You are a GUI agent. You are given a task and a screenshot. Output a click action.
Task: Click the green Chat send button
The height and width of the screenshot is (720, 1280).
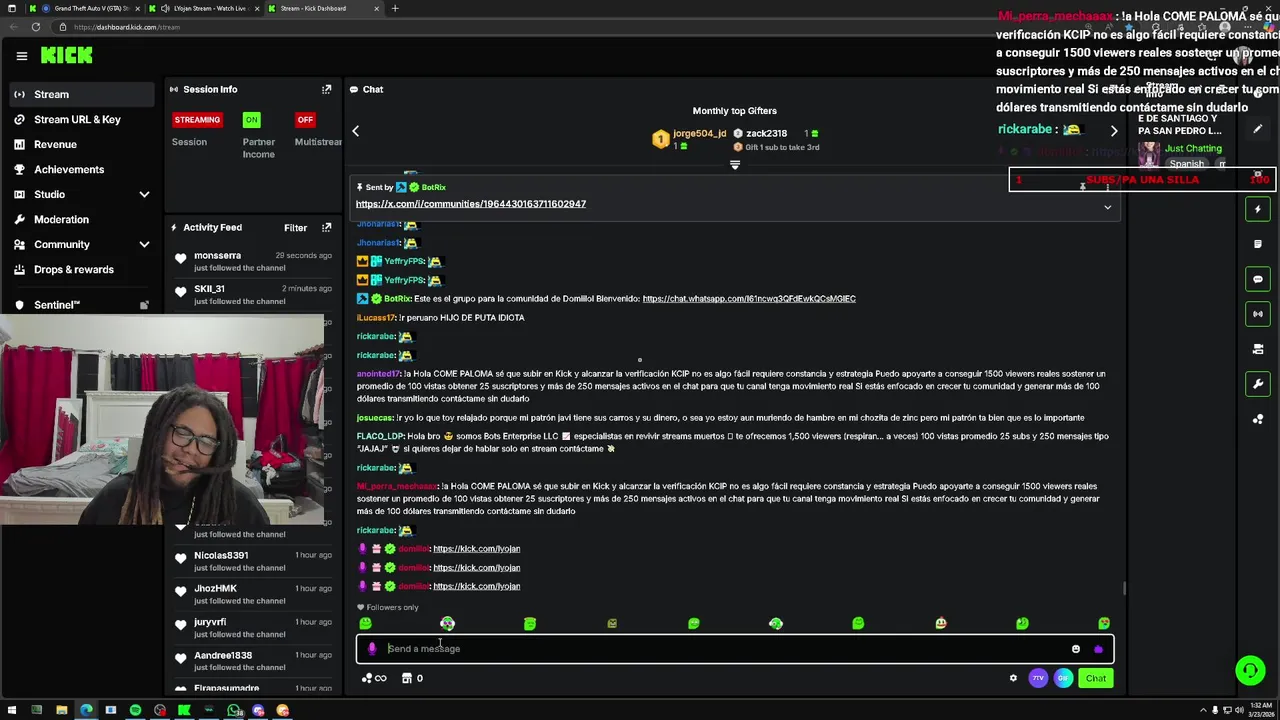(x=1096, y=678)
